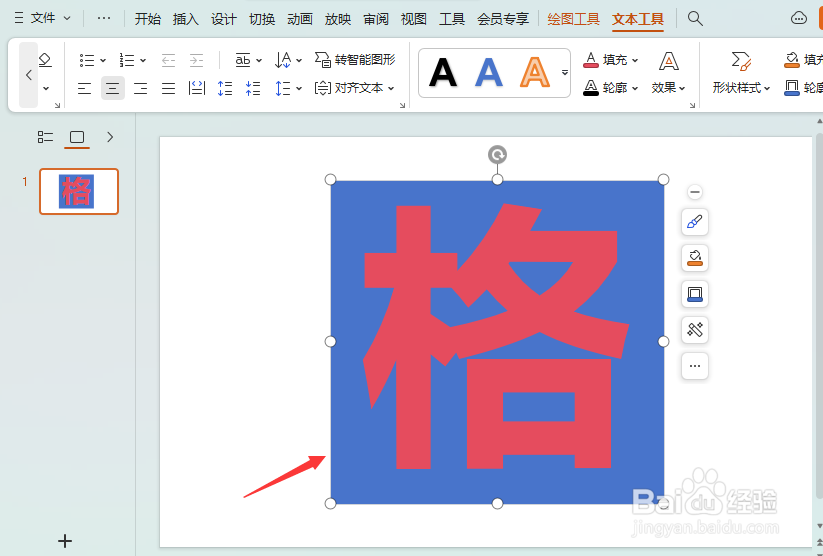Open text 填充 dropdown

[x=610, y=60]
